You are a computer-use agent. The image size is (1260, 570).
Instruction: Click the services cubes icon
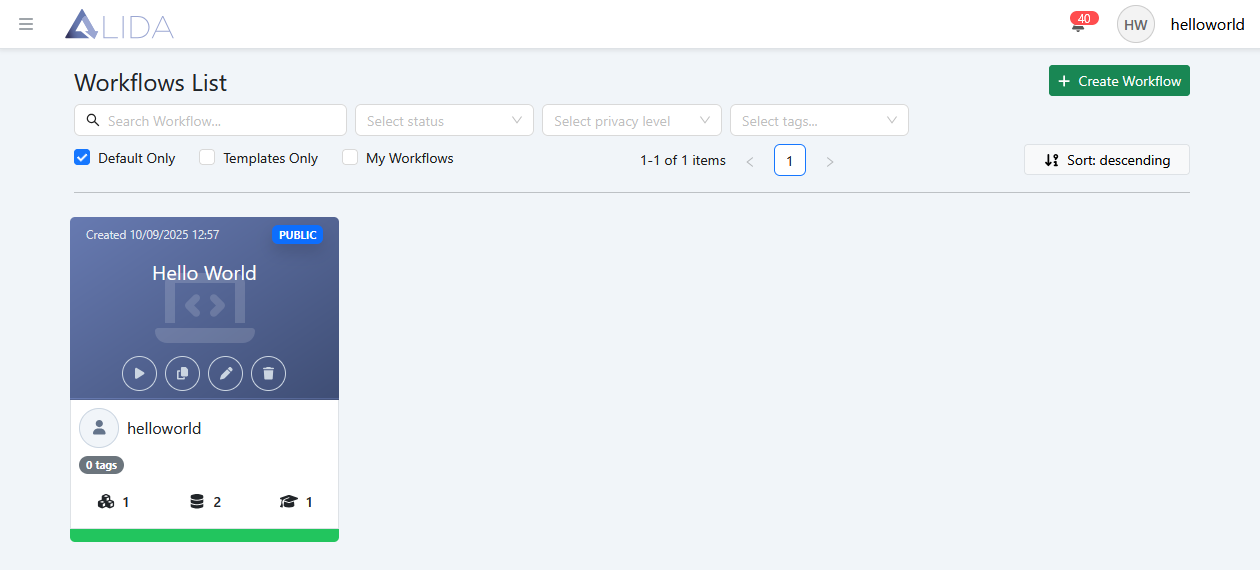coord(106,502)
